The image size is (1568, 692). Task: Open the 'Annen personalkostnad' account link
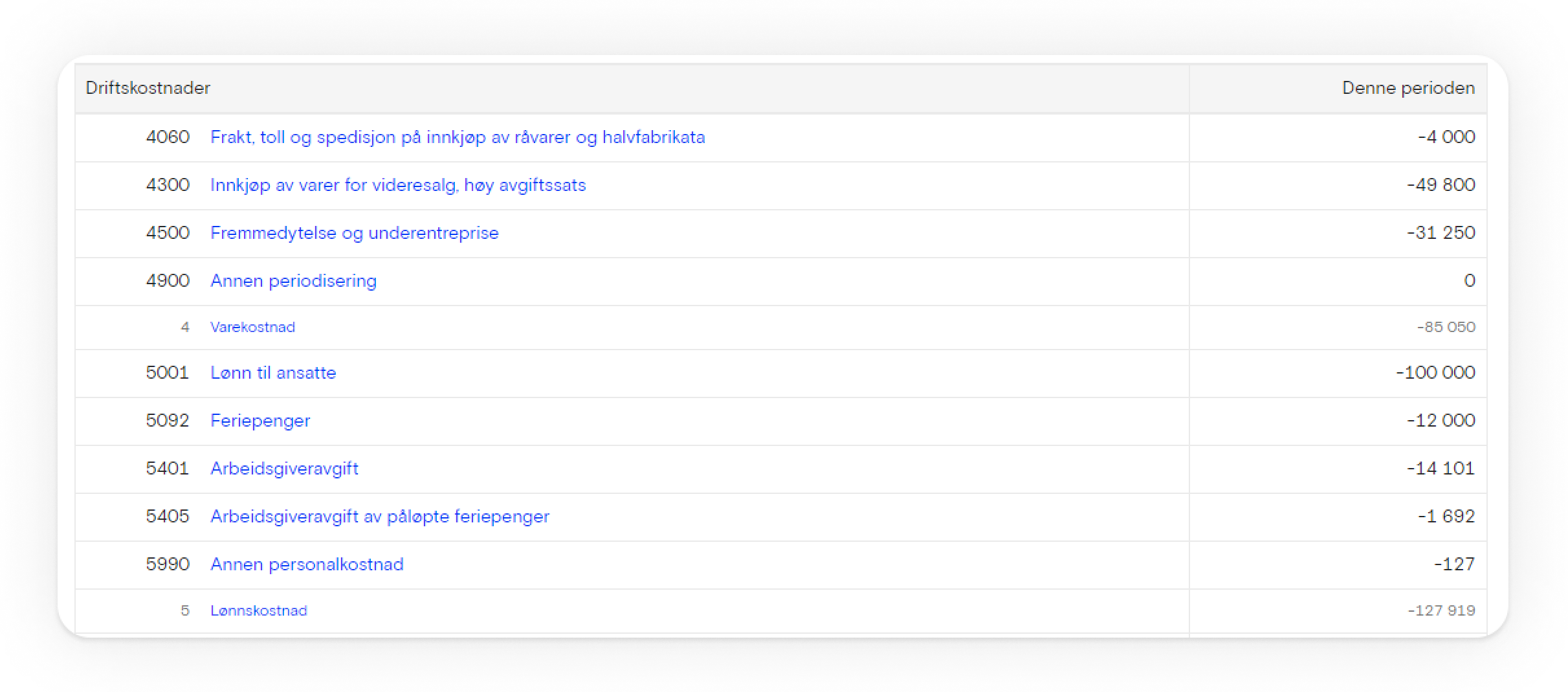307,564
